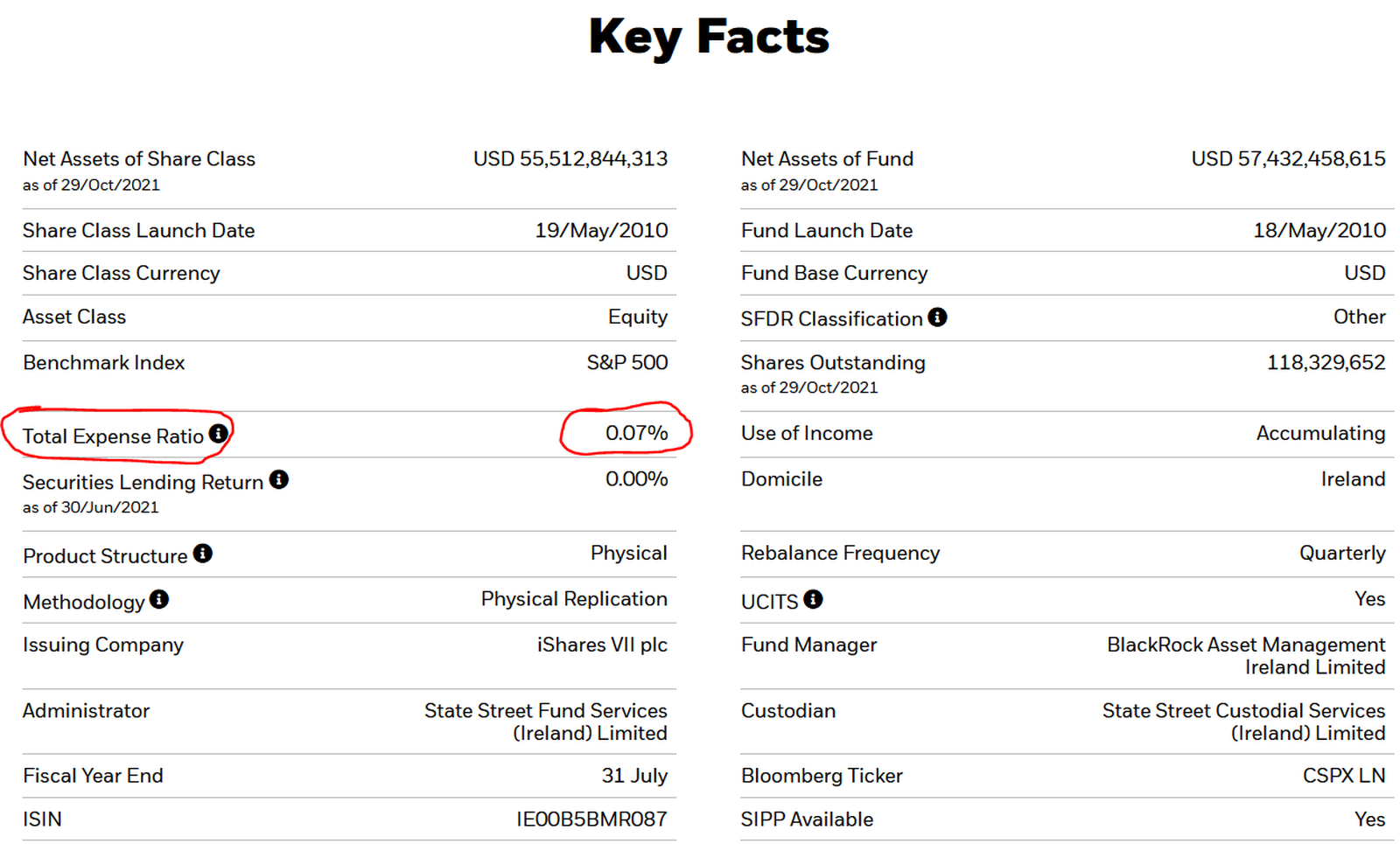Select State Street Fund Services (Ireland) Limited
This screenshot has height=844, width=1400.
546,722
